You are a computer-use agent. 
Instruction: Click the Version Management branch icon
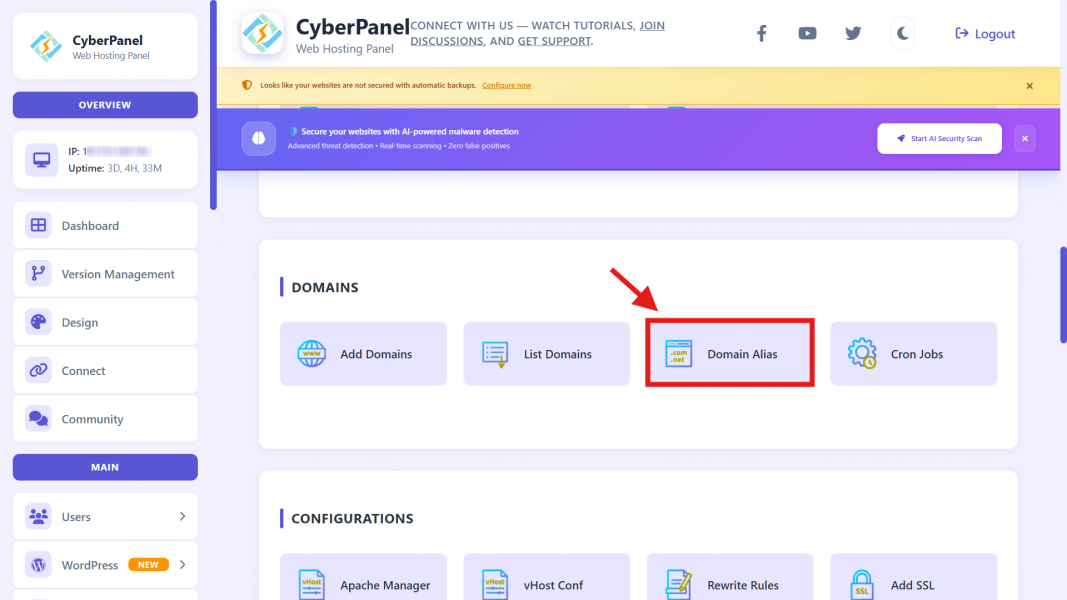pos(38,273)
